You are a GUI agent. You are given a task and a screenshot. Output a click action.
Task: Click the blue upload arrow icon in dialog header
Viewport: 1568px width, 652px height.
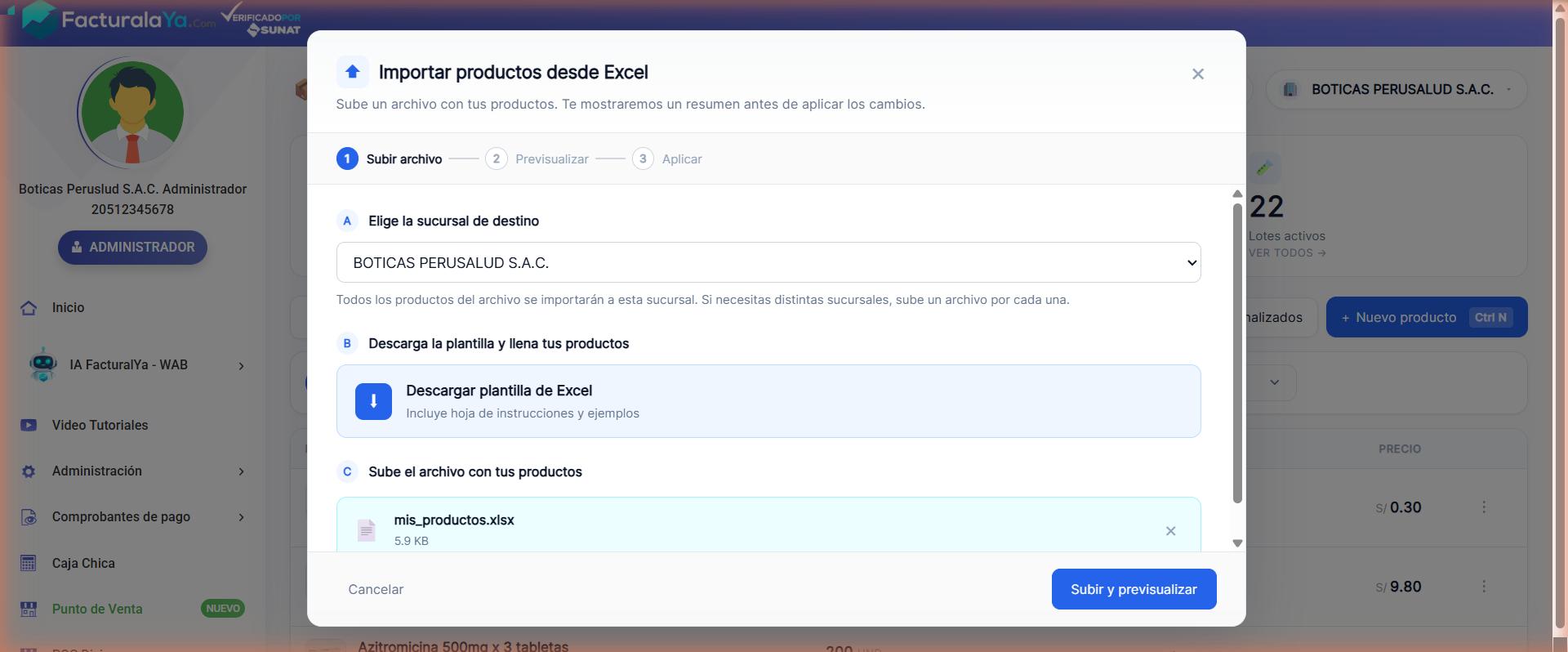(353, 72)
